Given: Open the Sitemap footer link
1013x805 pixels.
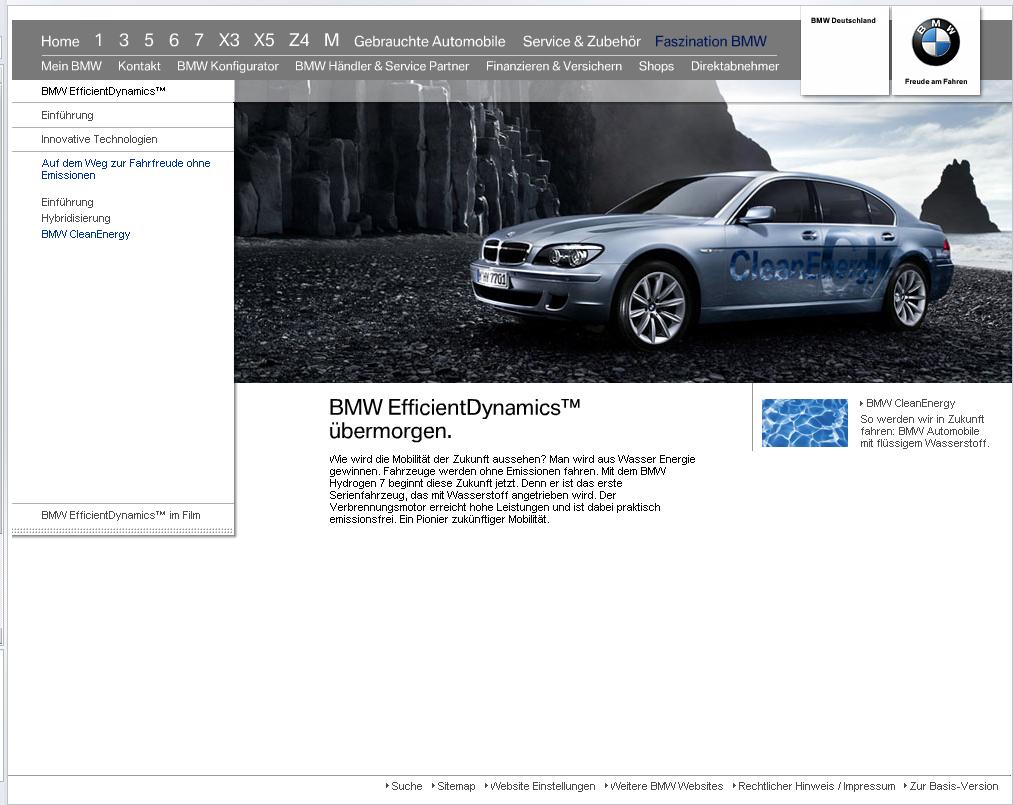Looking at the screenshot, I should 456,786.
